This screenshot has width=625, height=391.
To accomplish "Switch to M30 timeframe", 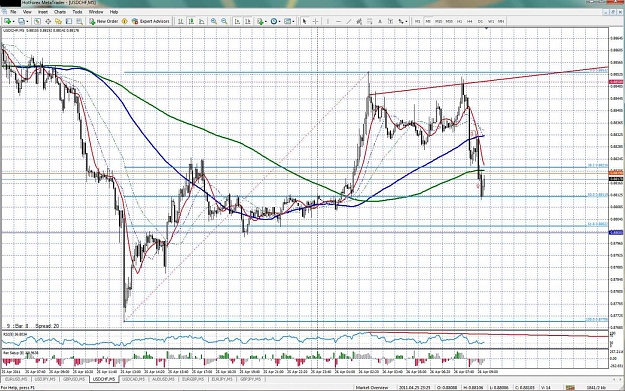I will click(x=449, y=21).
